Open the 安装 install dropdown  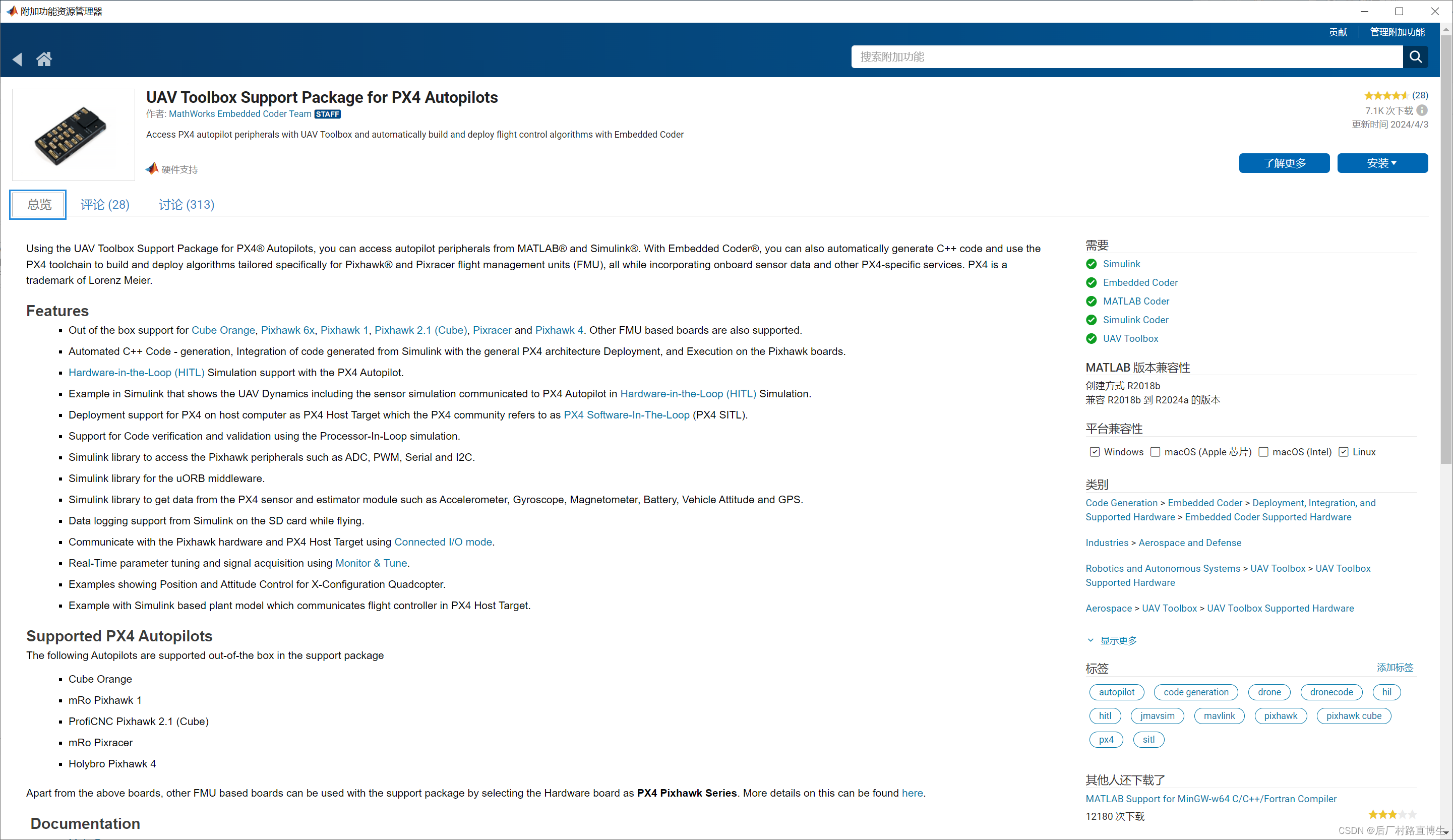click(1381, 163)
